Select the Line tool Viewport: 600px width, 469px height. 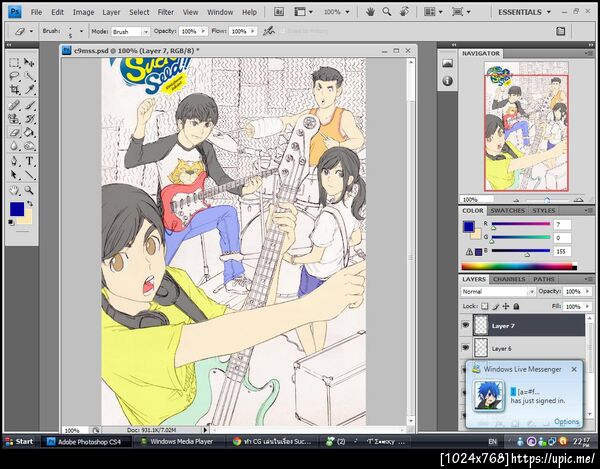29,175
